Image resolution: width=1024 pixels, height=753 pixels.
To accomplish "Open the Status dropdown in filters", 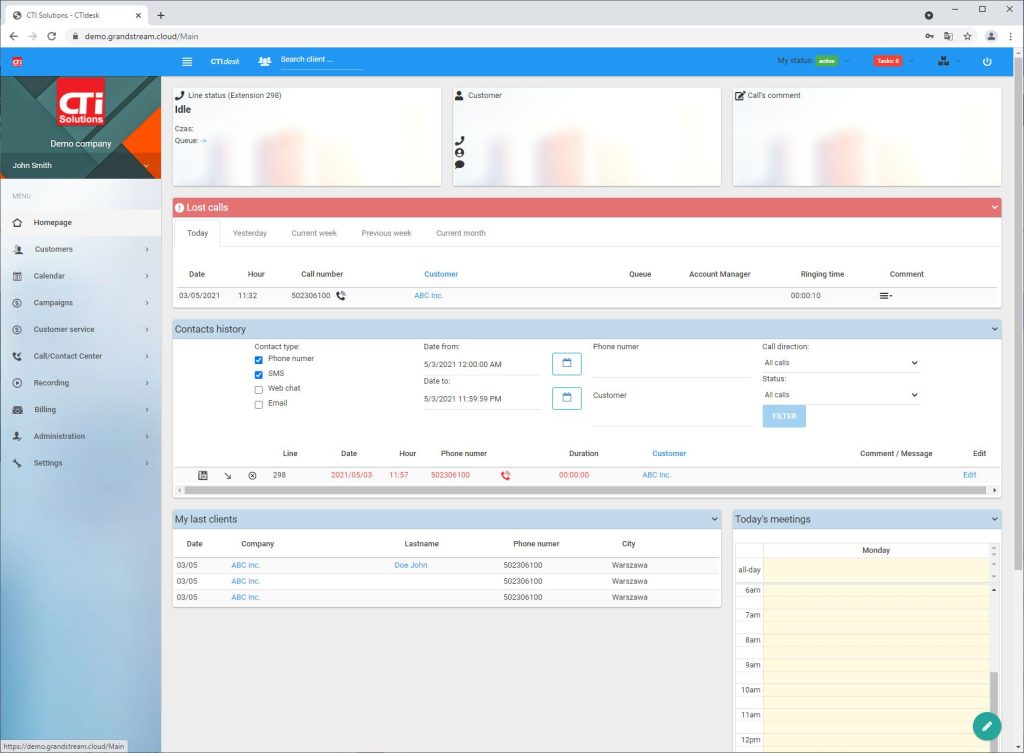I will (x=840, y=395).
